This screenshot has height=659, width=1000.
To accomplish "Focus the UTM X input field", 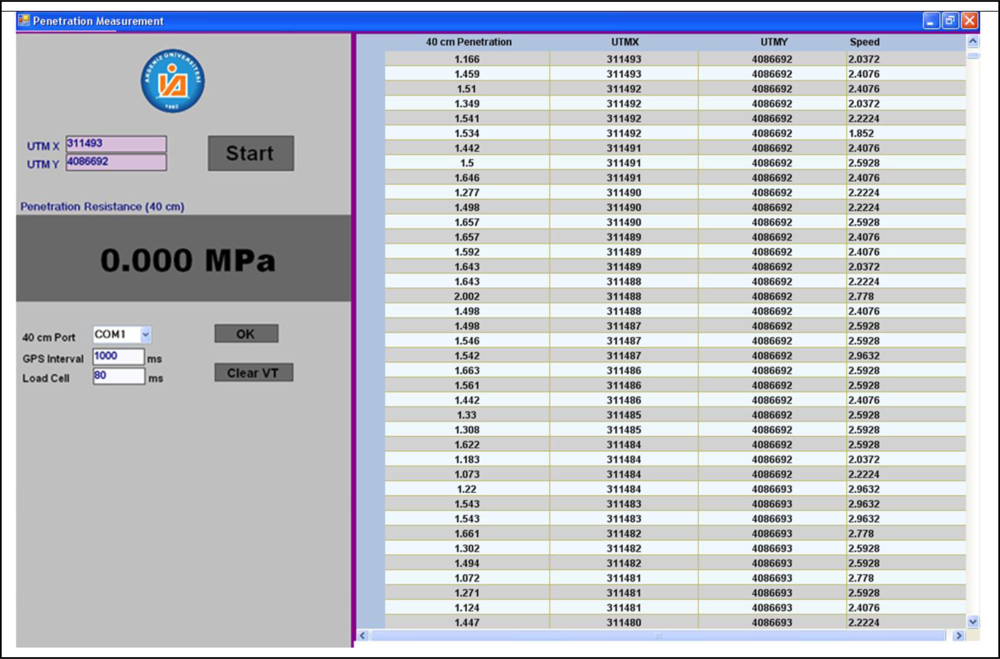I will [x=116, y=144].
